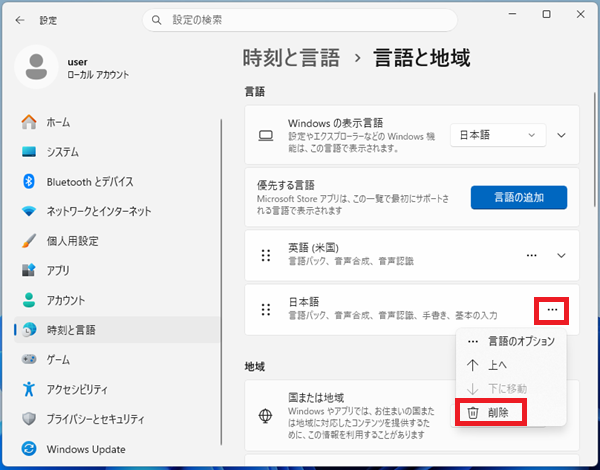Open アクセシビリティ settings
This screenshot has height=470, width=600.
coord(83,389)
